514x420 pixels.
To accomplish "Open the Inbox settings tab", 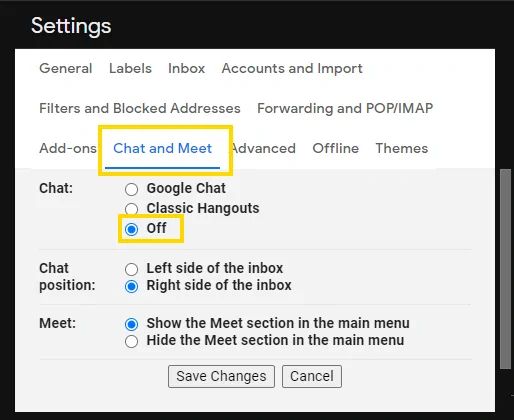I will point(186,68).
